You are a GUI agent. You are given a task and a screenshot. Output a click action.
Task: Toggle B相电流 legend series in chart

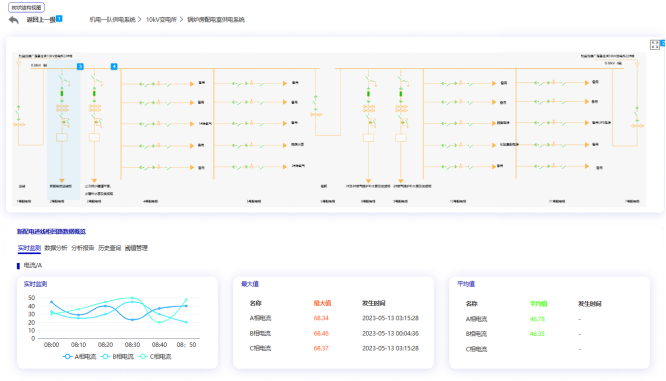[x=117, y=356]
